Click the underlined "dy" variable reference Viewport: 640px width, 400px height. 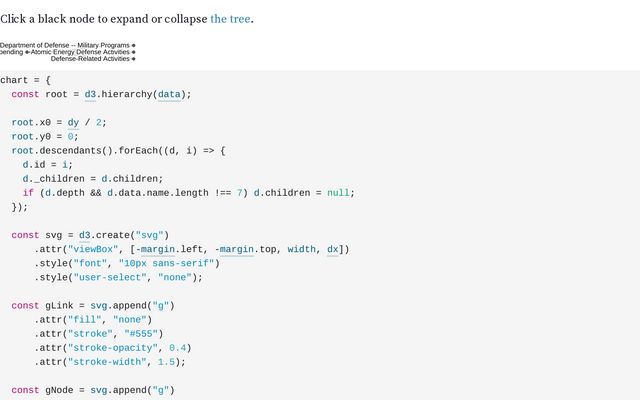tap(74, 122)
